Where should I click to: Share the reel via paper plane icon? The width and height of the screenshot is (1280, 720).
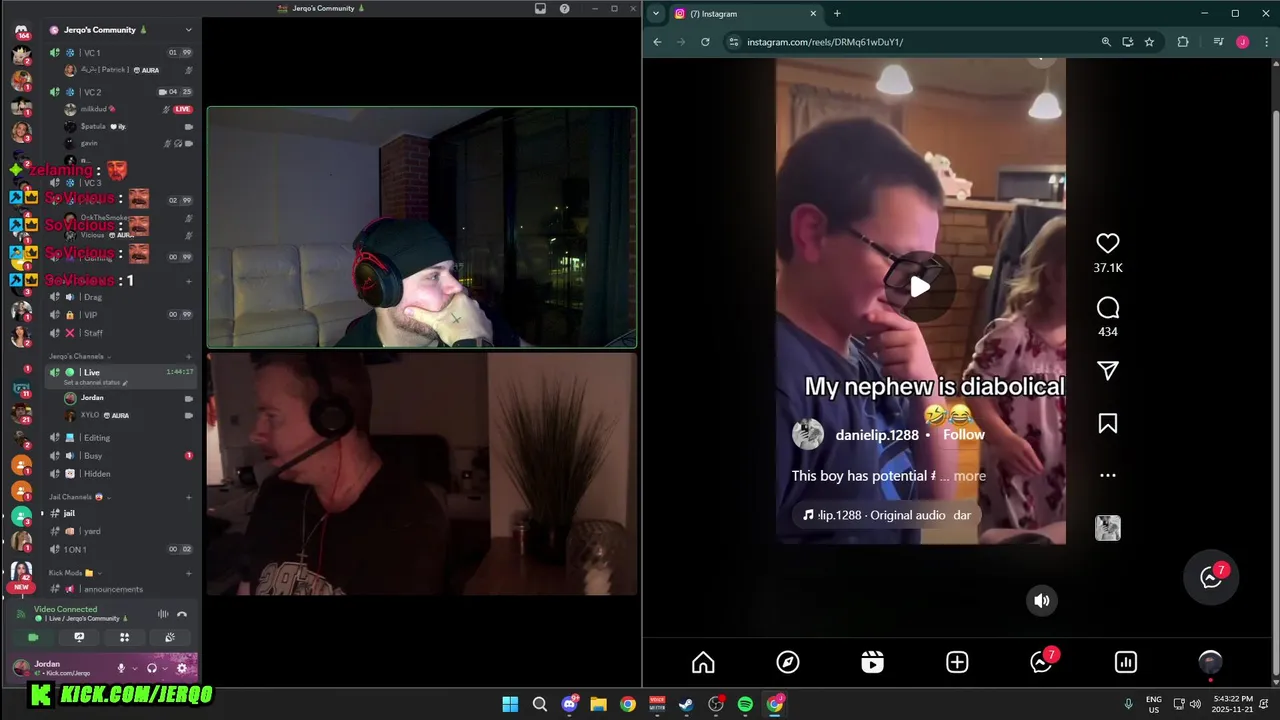(x=1107, y=371)
